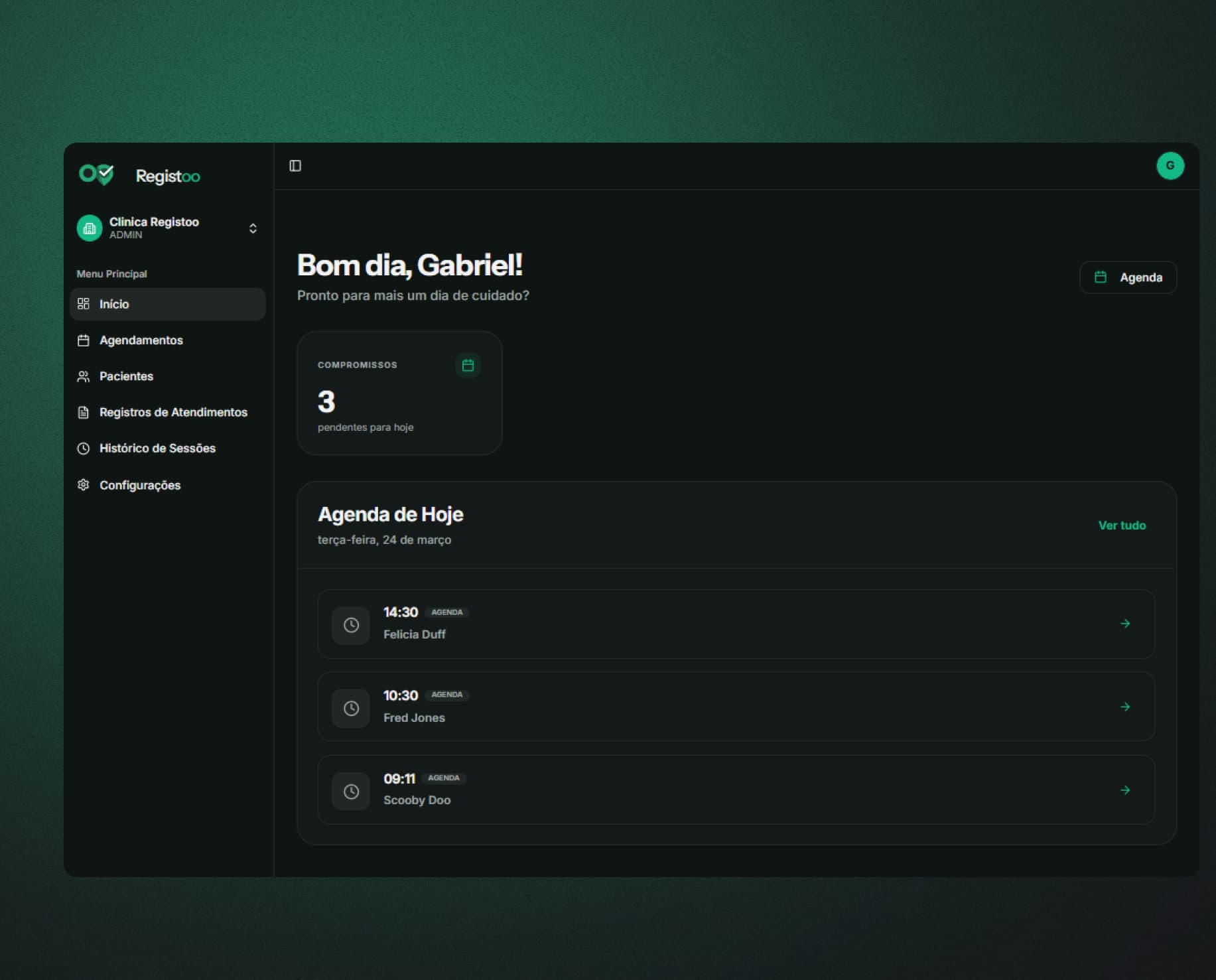The width and height of the screenshot is (1216, 980).
Task: Click the AGENDA badge beside 14:30
Action: (446, 612)
